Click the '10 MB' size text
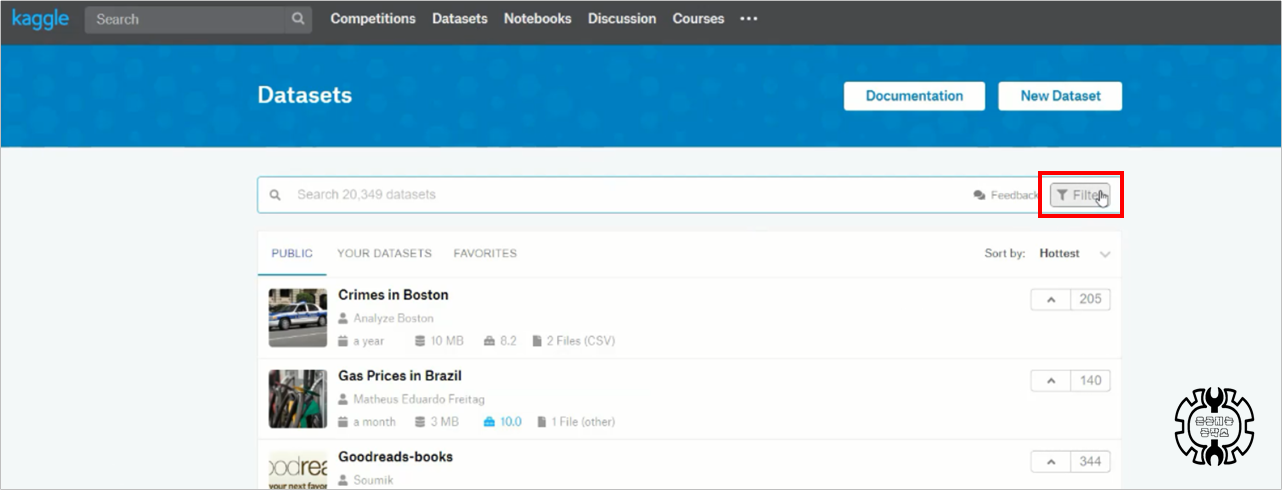Viewport: 1282px width, 490px height. tap(447, 341)
